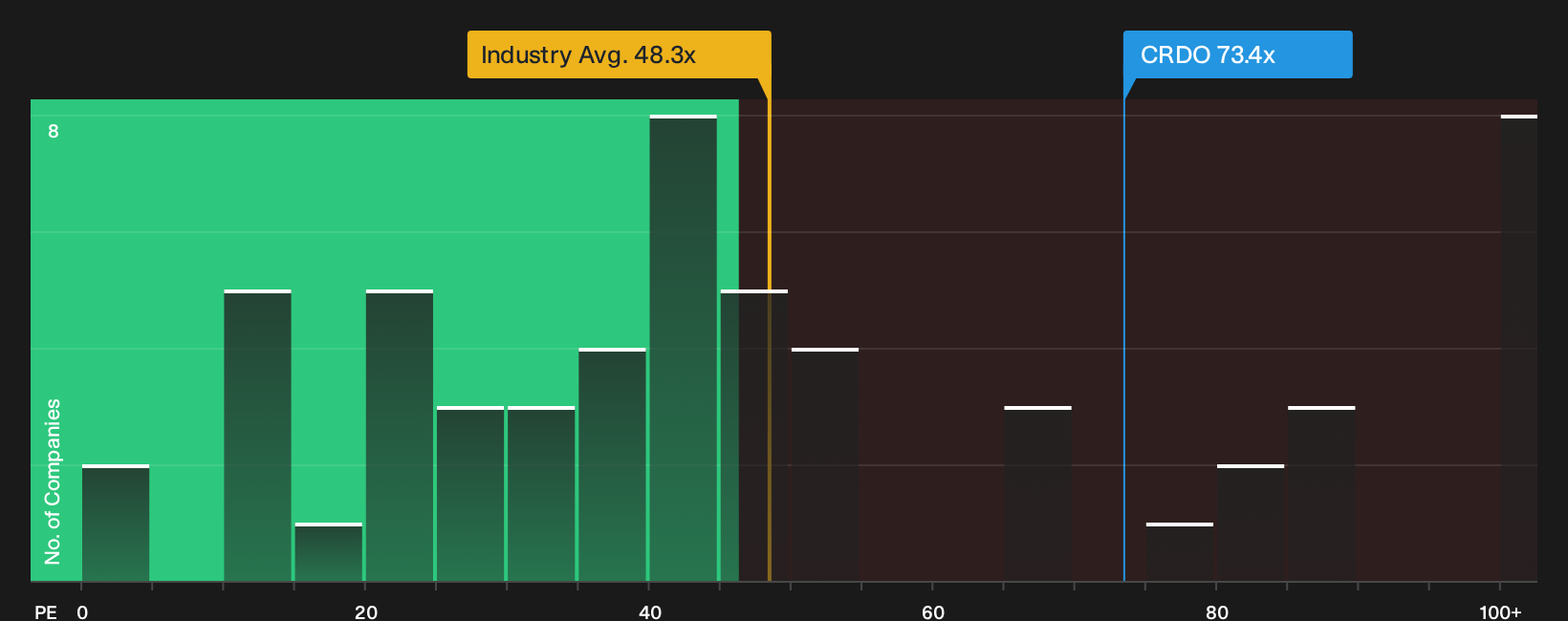The width and height of the screenshot is (1568, 621).
Task: Click the No. of Companies axis title
Action: (x=53, y=481)
